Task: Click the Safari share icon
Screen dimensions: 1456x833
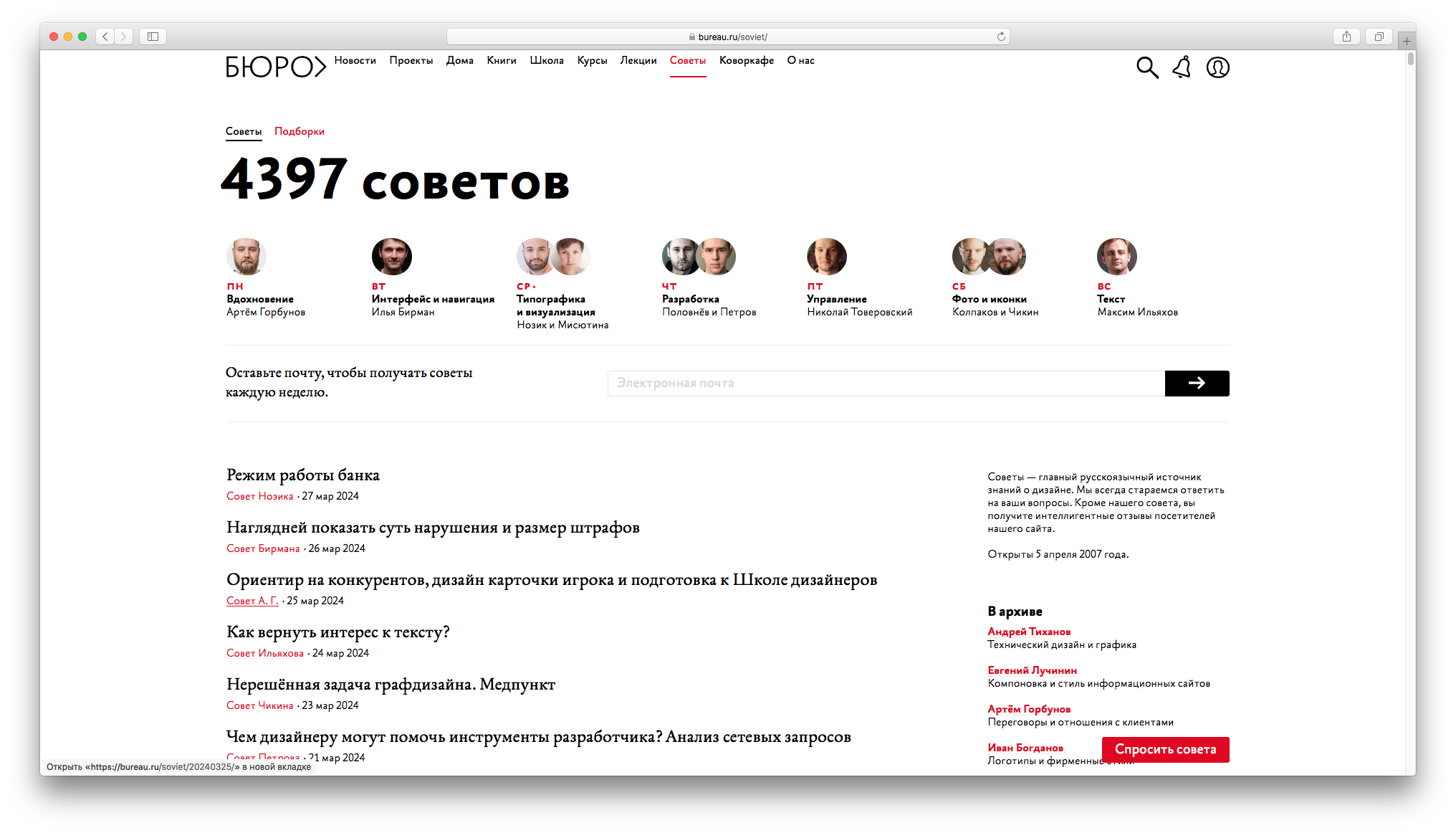Action: tap(1346, 37)
